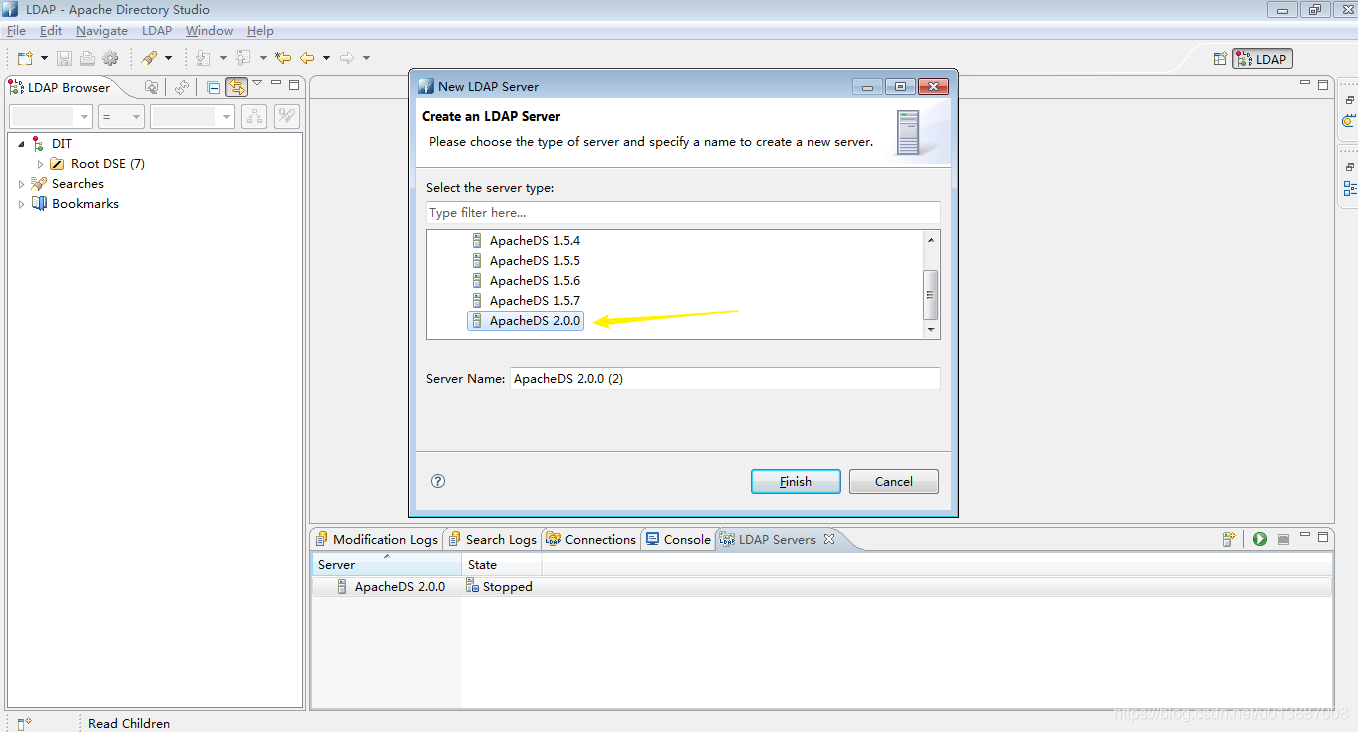
Task: Open the quick search attribute combo box
Action: coord(51,117)
